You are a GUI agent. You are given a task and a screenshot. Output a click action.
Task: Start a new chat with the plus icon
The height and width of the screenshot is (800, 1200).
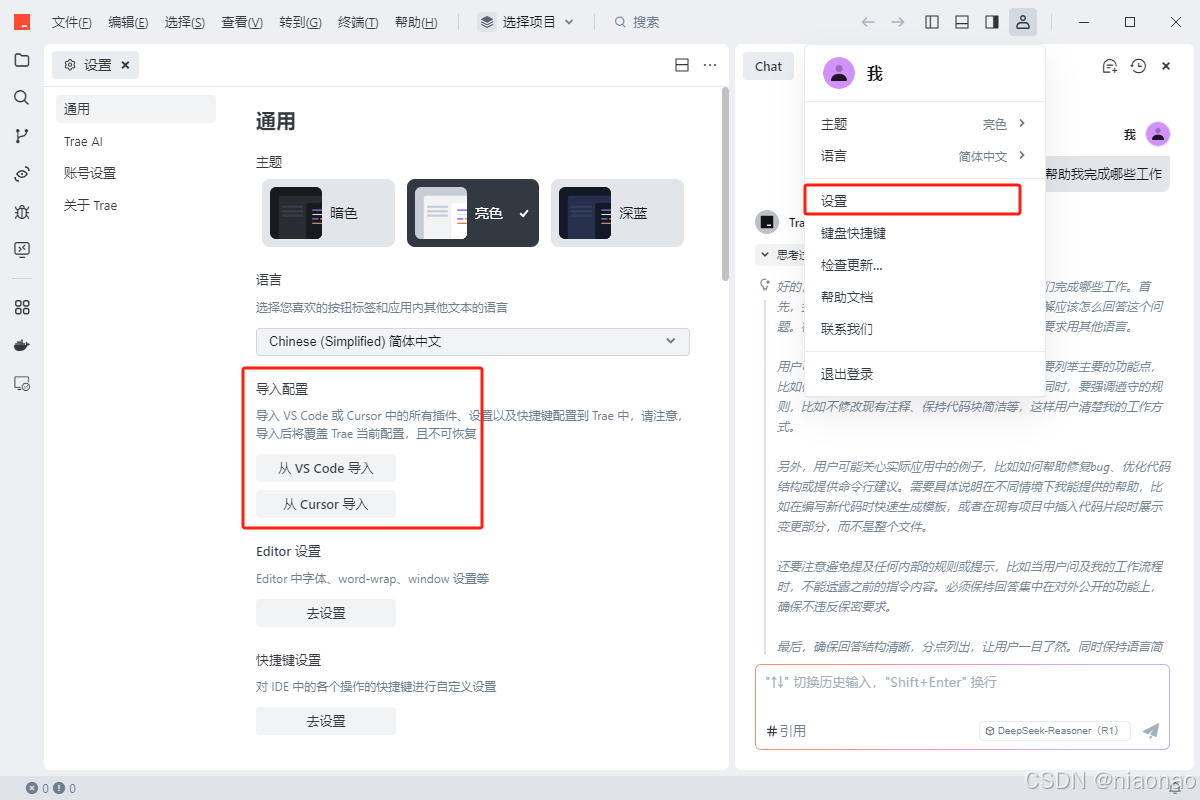1109,66
